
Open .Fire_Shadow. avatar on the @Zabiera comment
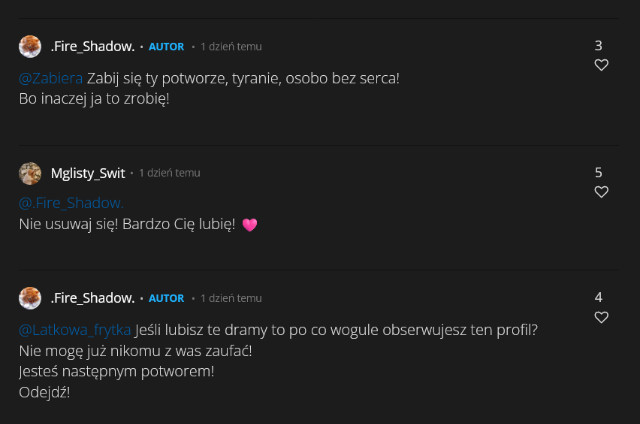[30, 46]
